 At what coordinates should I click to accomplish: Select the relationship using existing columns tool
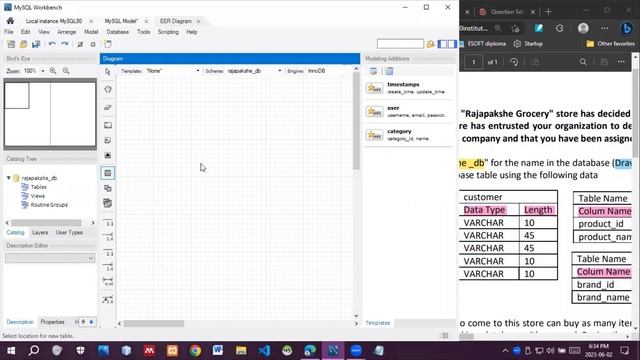coord(108,299)
